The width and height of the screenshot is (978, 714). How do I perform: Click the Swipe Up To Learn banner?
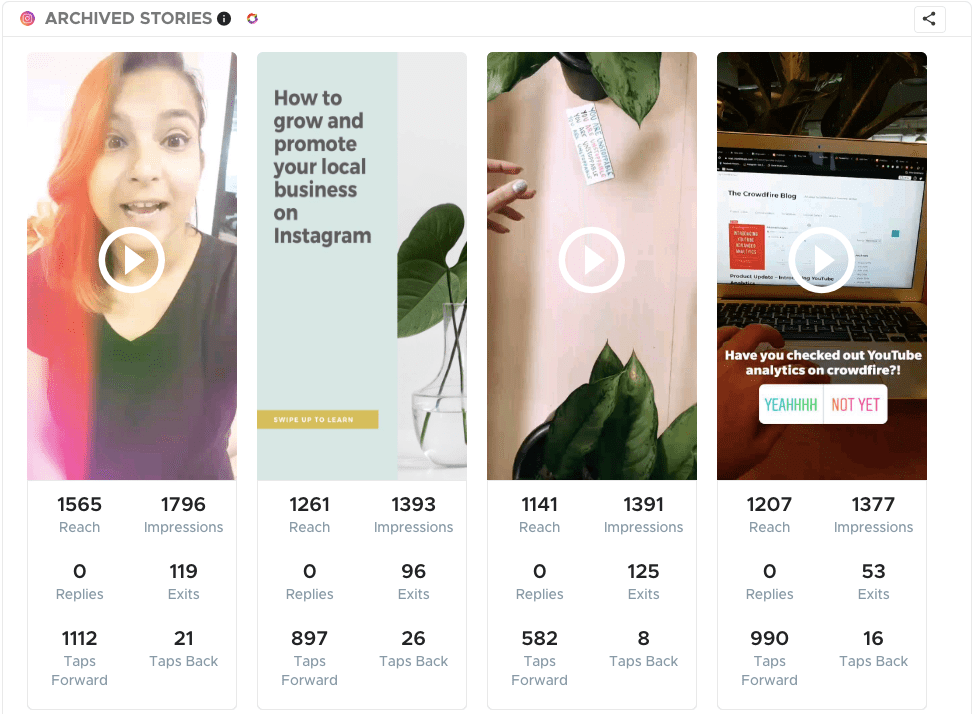coord(318,419)
